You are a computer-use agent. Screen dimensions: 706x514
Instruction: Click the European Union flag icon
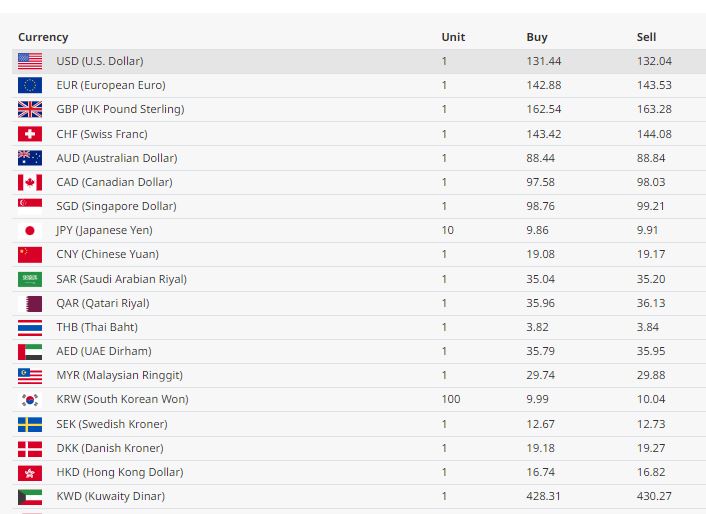[30, 85]
